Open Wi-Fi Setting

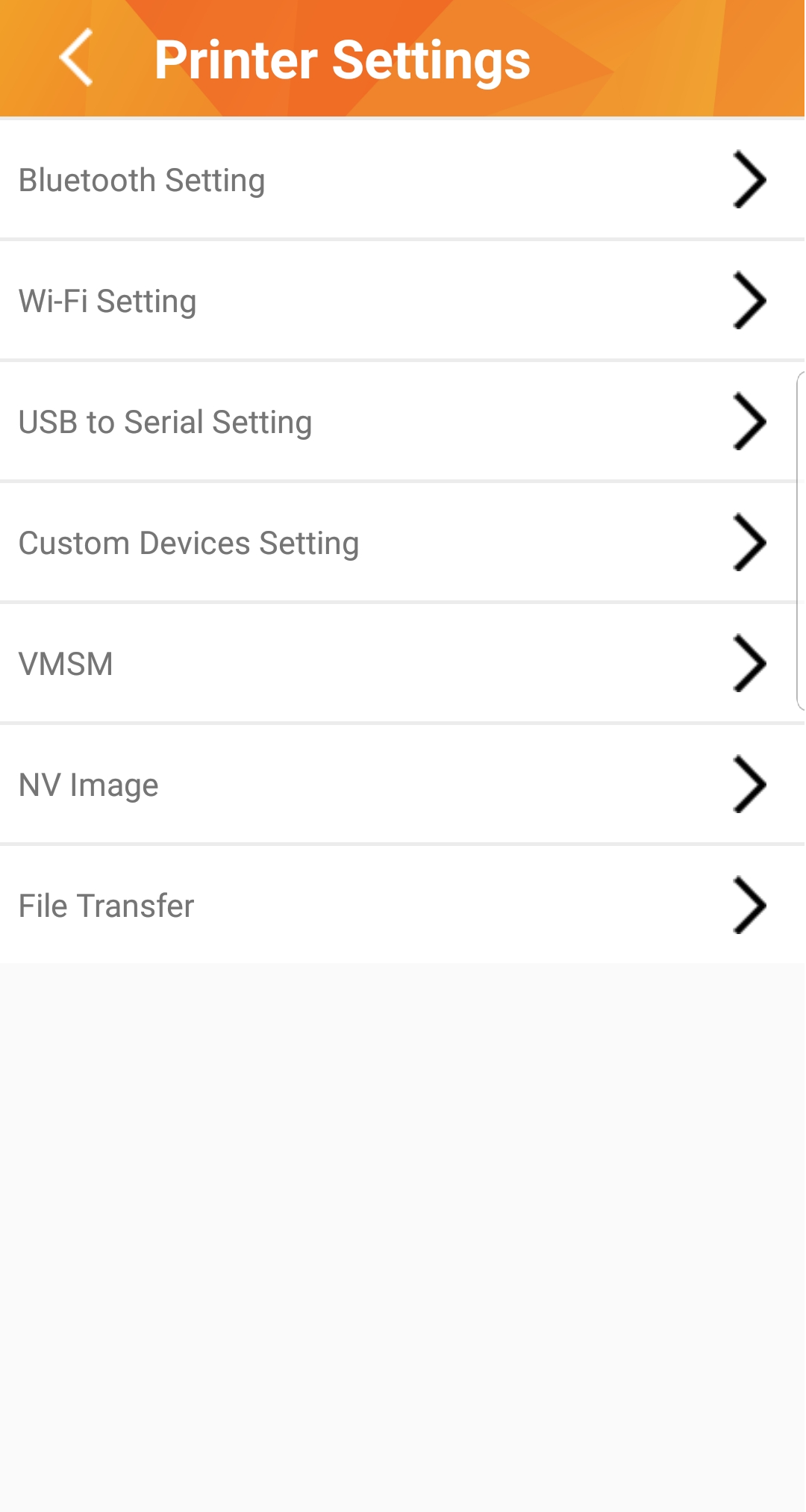pyautogui.click(x=107, y=302)
